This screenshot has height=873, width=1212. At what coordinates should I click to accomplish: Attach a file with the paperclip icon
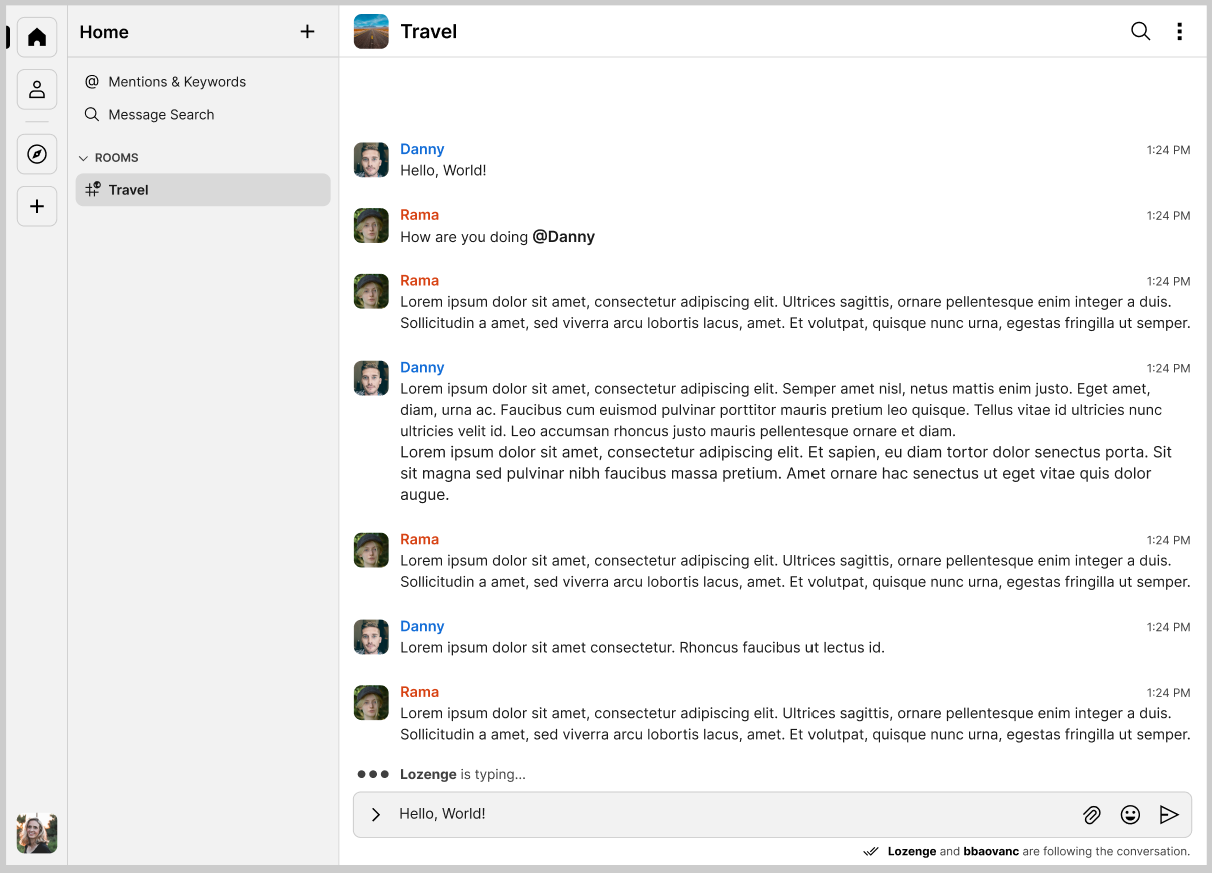[1092, 815]
